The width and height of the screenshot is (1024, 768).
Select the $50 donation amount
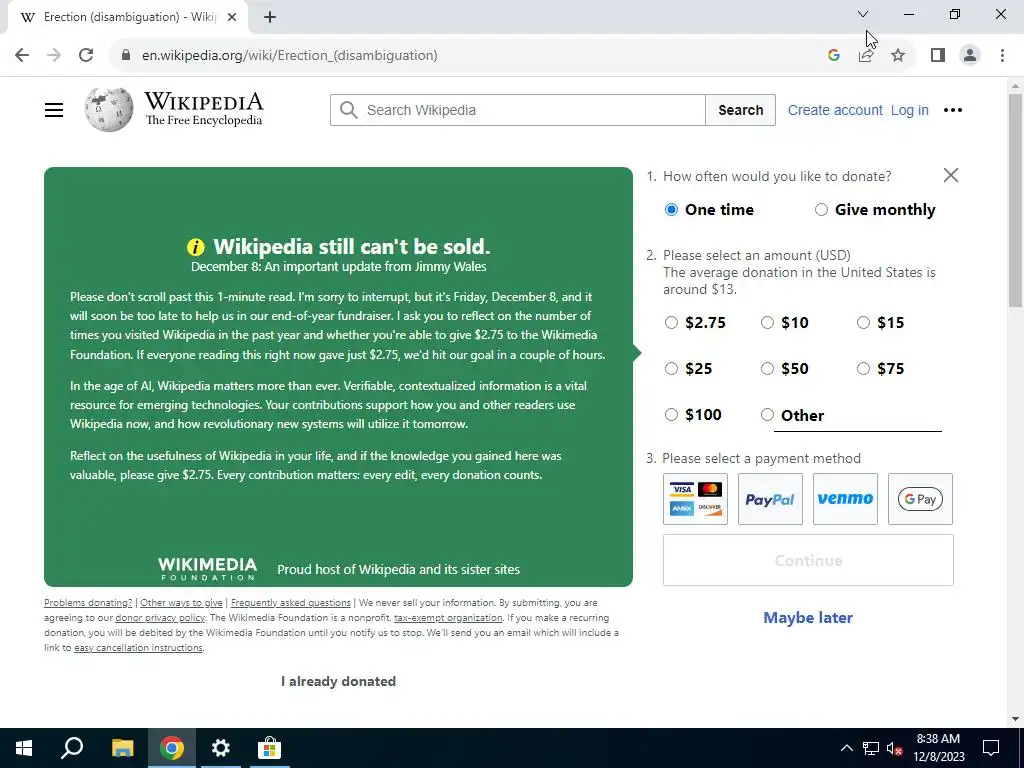[x=767, y=368]
